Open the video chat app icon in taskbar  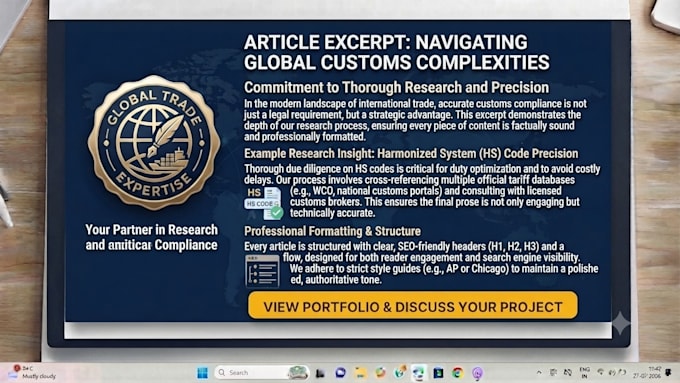(340, 373)
